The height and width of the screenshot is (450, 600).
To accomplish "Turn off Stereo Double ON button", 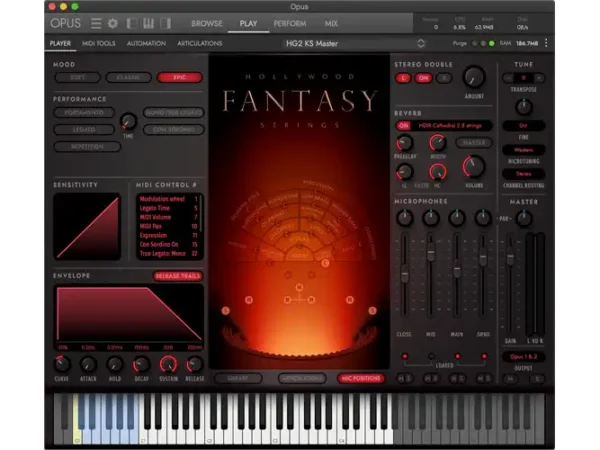I will pos(423,78).
